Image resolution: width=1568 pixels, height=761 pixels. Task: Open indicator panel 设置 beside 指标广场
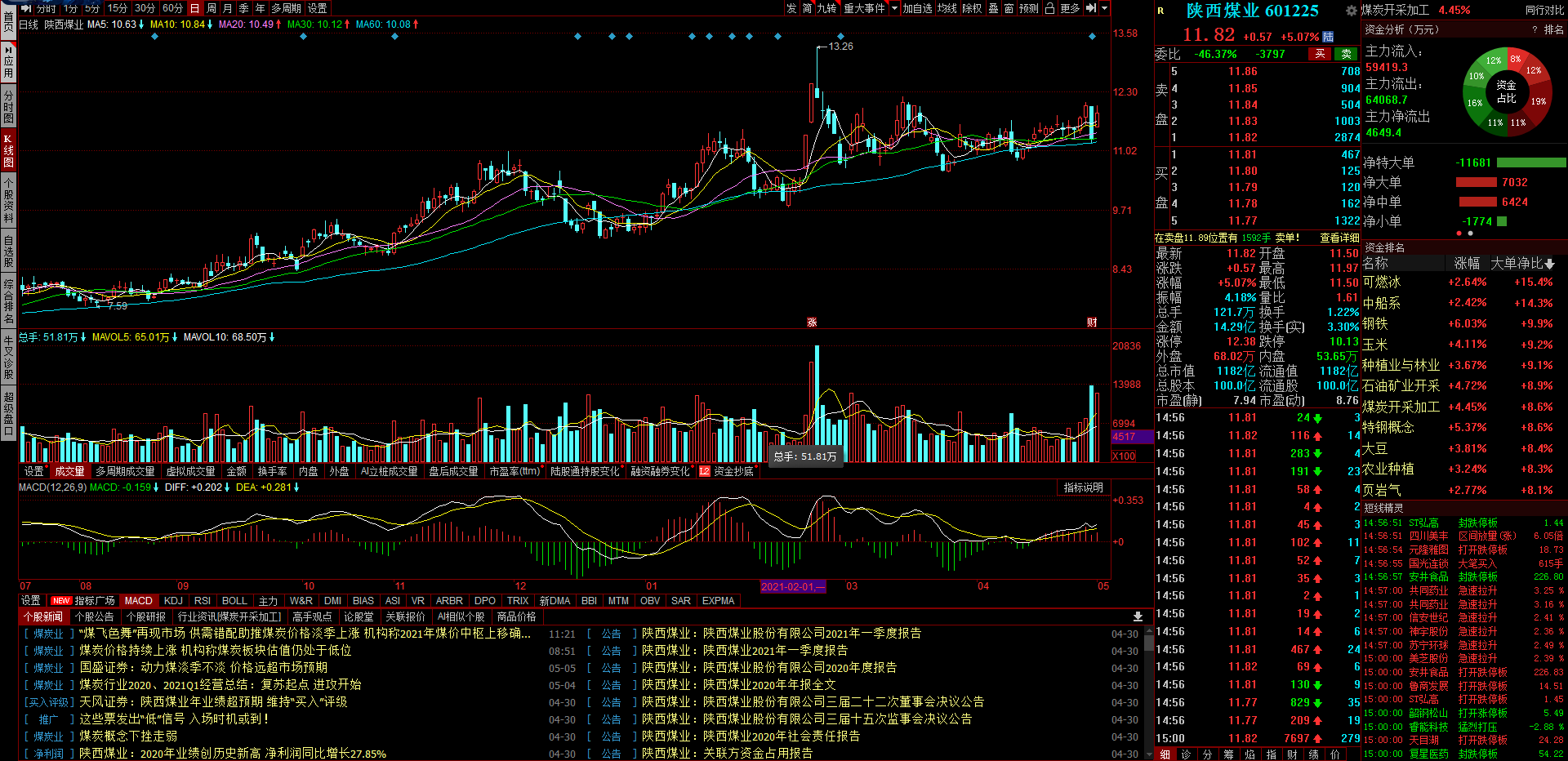tap(31, 600)
